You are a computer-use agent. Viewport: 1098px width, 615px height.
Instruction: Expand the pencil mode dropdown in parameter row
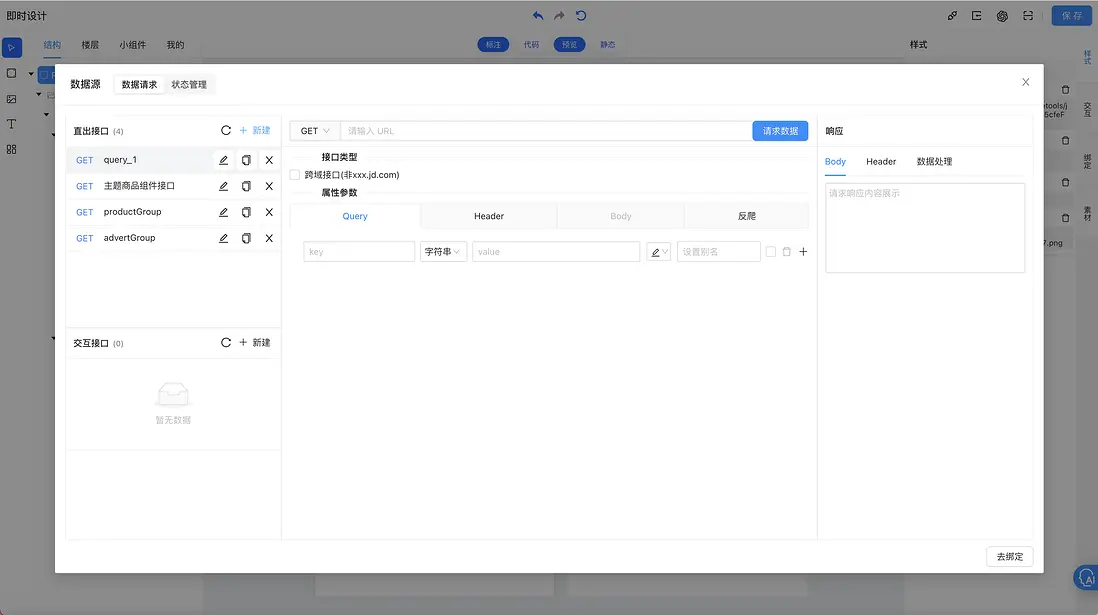pos(659,252)
